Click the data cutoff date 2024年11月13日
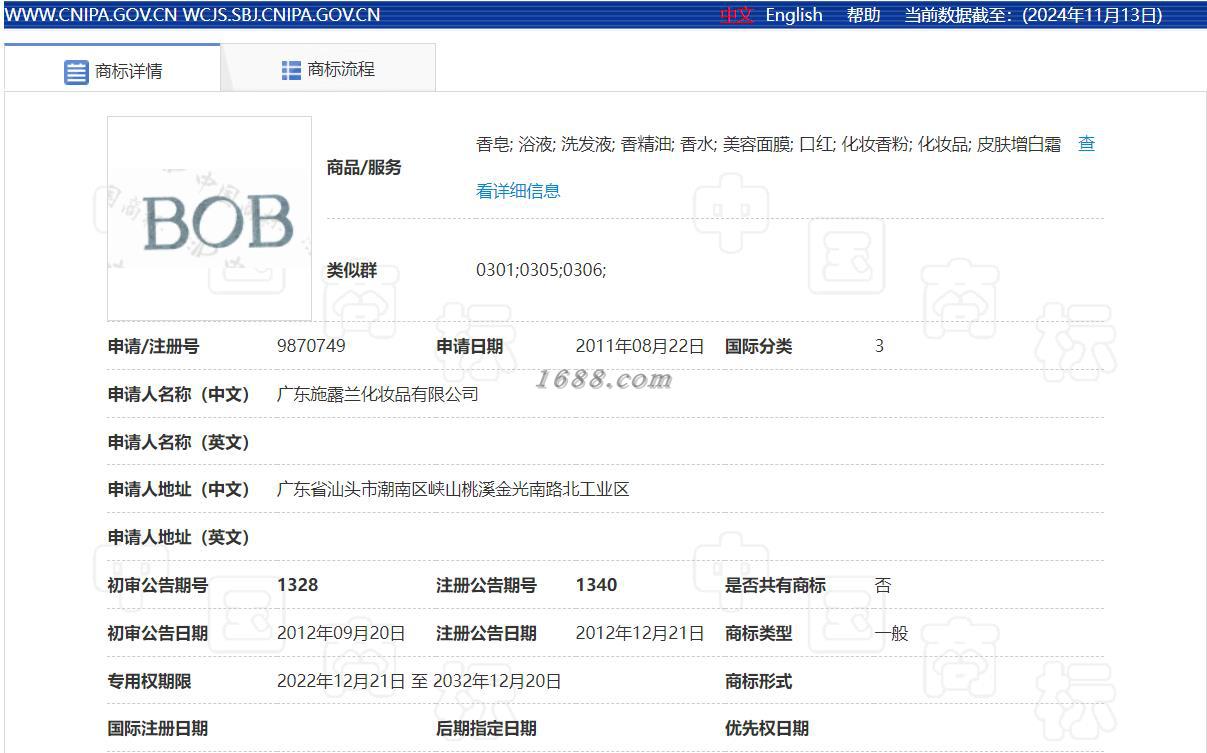The height and width of the screenshot is (753, 1207). (1092, 15)
